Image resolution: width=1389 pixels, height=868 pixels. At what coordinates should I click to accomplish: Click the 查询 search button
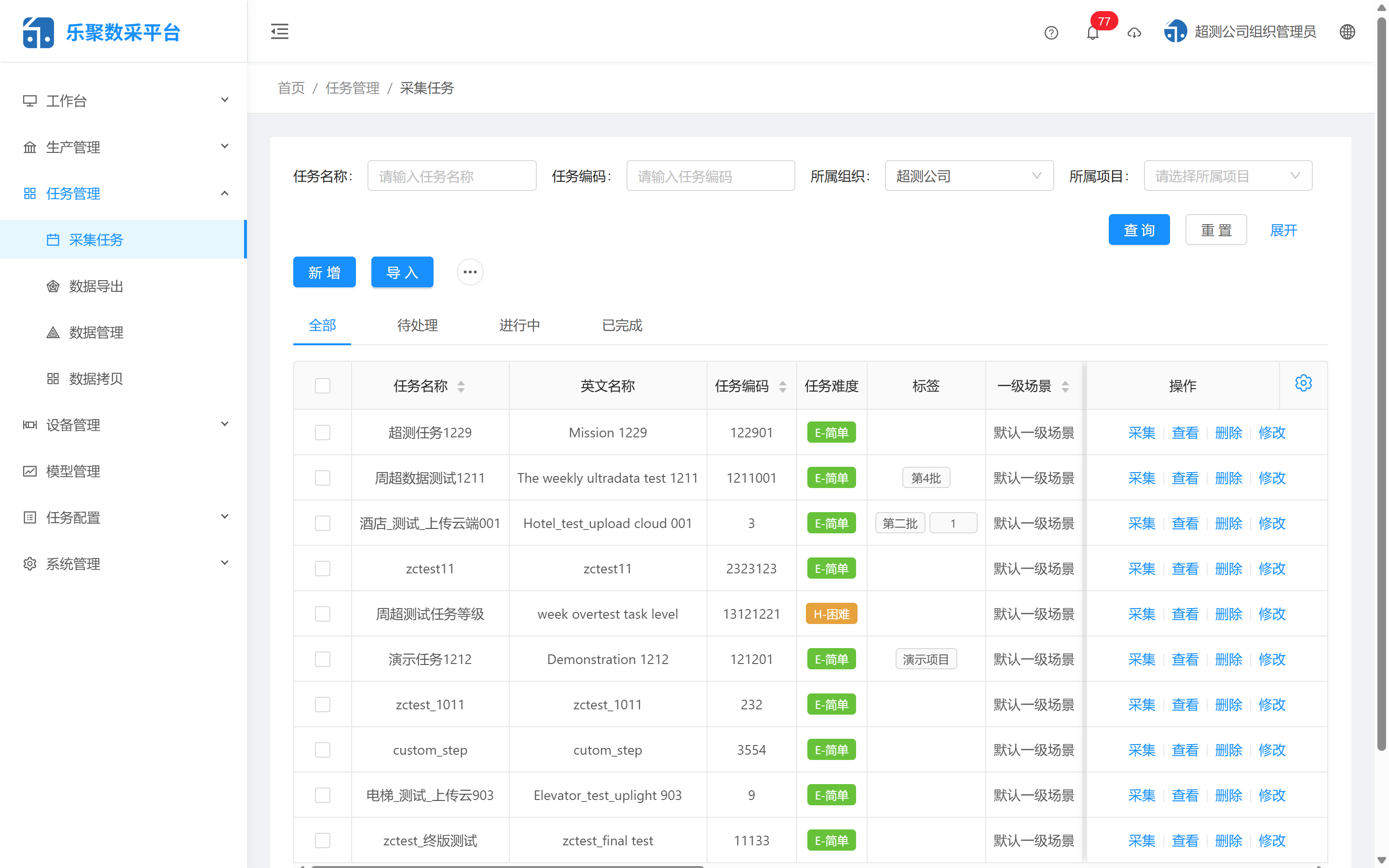tap(1139, 229)
